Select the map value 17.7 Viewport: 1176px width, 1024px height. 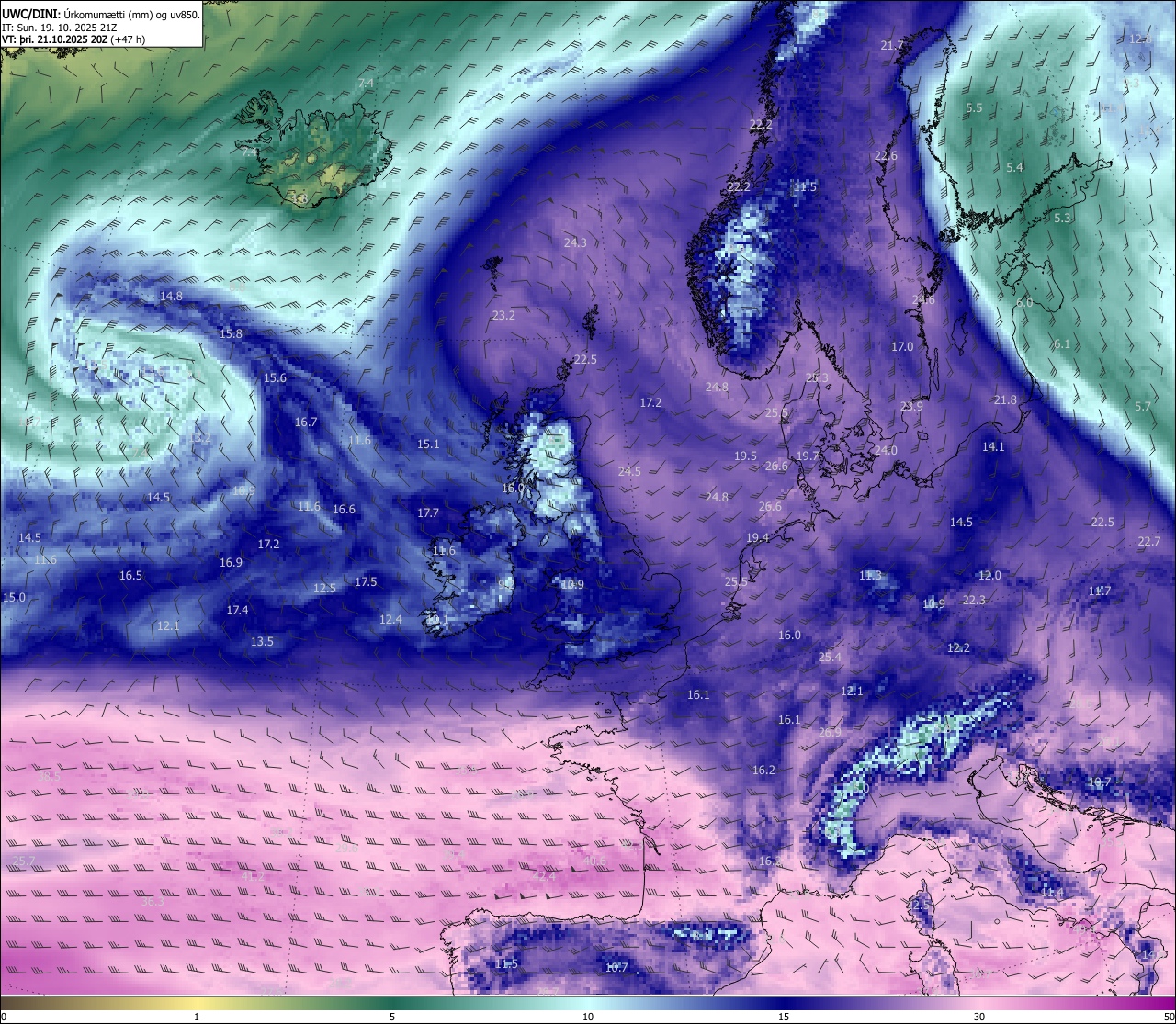(428, 513)
